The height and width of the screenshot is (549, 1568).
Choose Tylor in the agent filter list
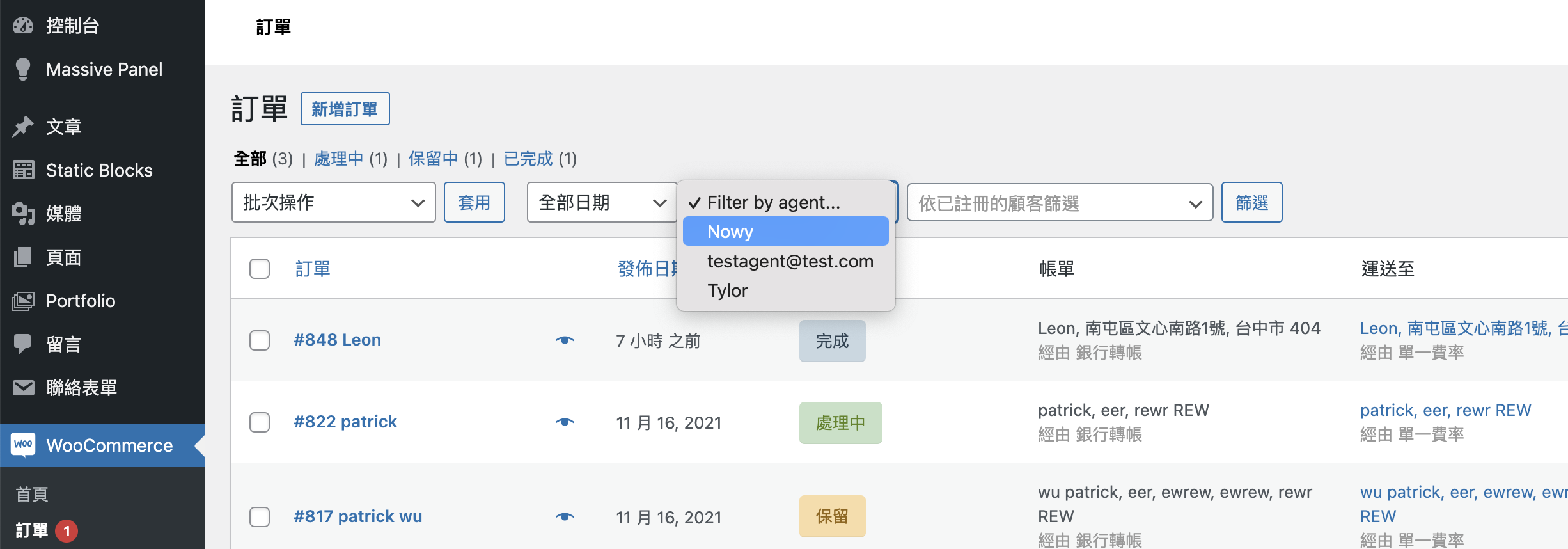point(786,290)
